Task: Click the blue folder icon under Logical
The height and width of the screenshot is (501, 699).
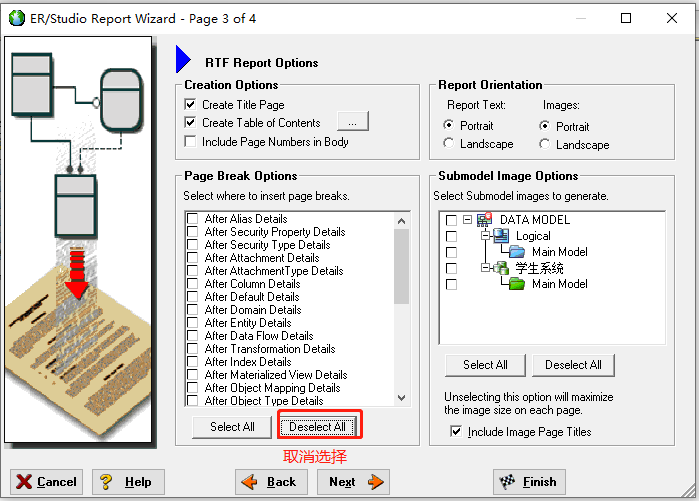Action: [x=517, y=252]
